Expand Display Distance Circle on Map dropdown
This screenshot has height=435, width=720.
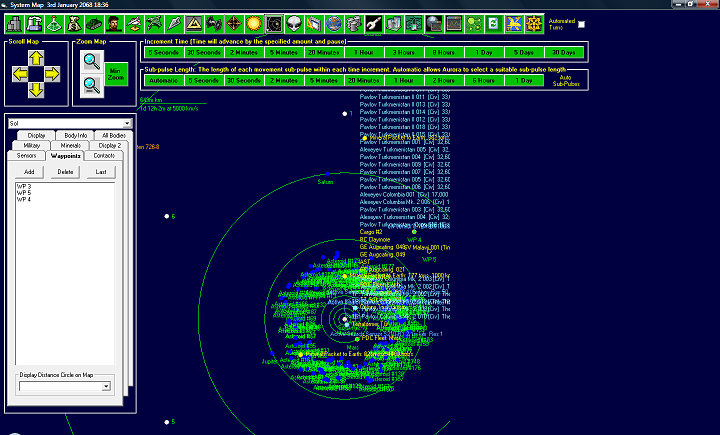(106, 386)
